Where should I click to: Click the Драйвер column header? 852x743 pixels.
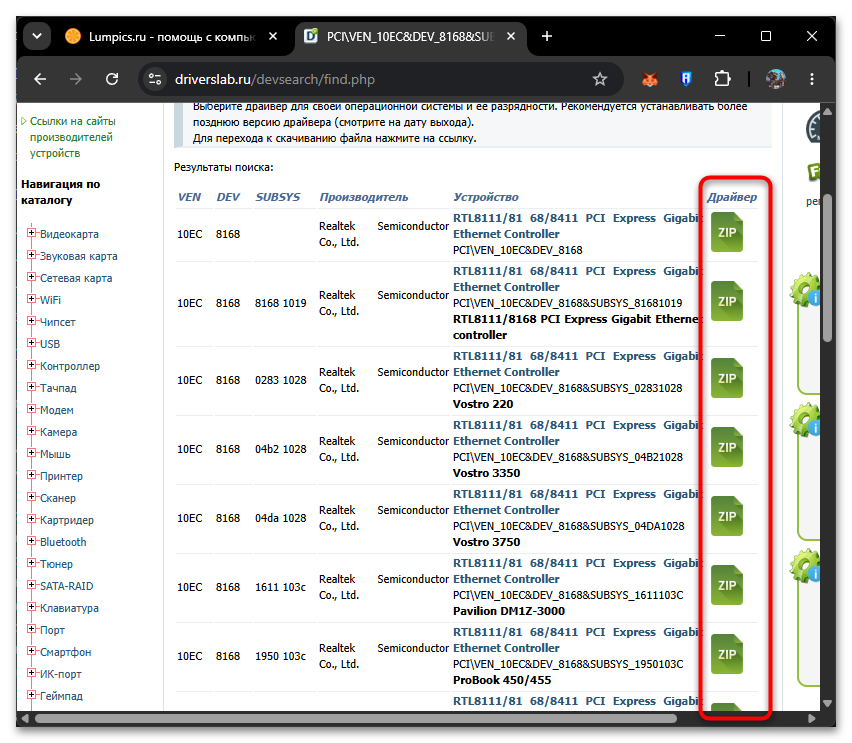(x=731, y=197)
